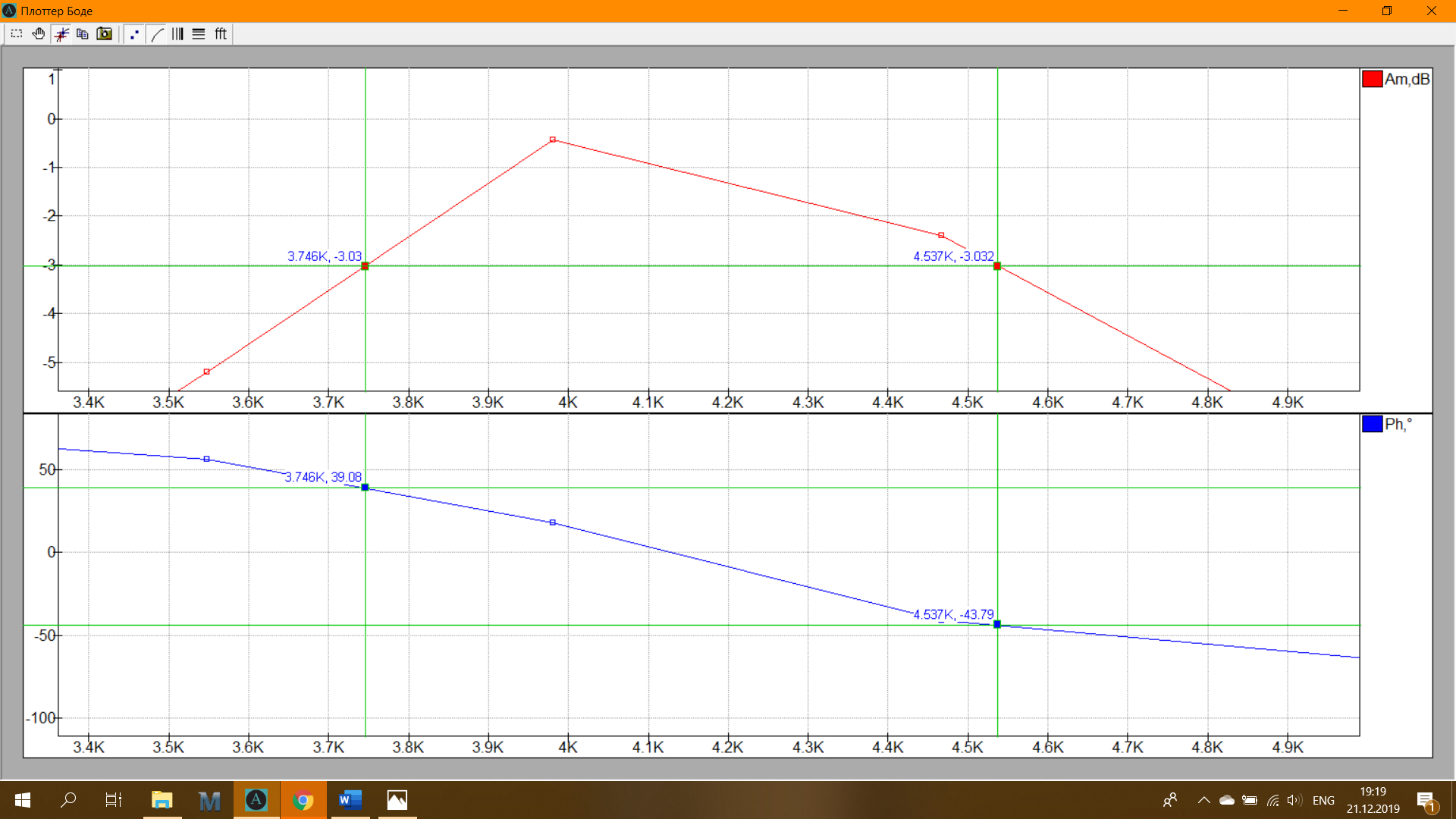Switch the ENG input language indicator
The width and height of the screenshot is (1456, 819).
point(1323,801)
